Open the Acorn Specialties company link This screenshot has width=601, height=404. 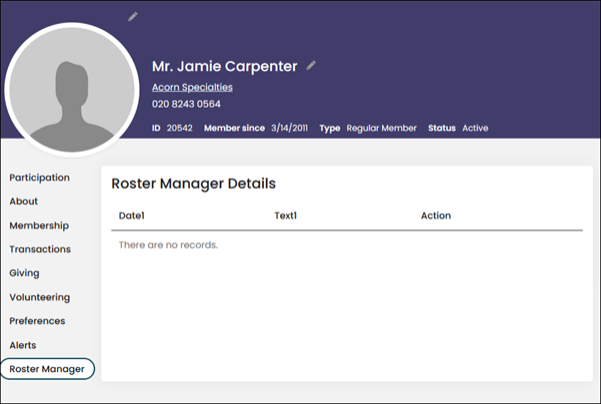tap(192, 87)
